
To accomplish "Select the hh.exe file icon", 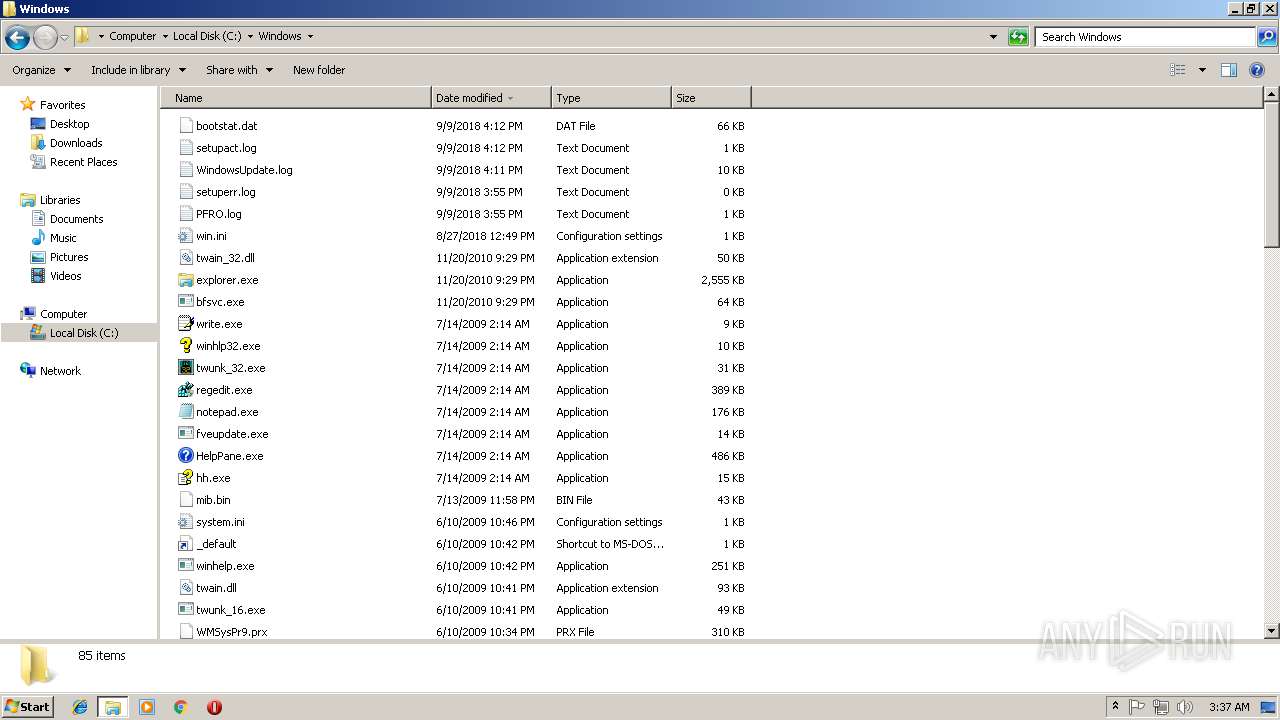I will [x=185, y=478].
